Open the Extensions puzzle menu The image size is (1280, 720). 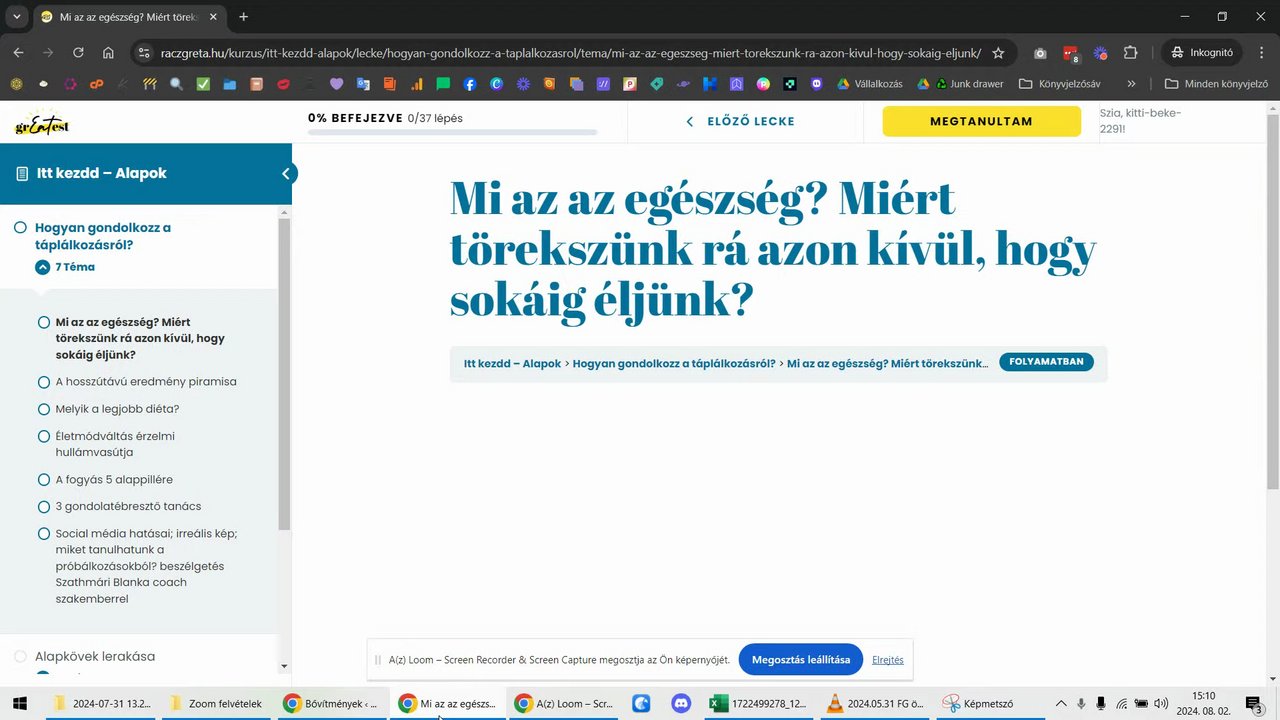[x=1130, y=53]
